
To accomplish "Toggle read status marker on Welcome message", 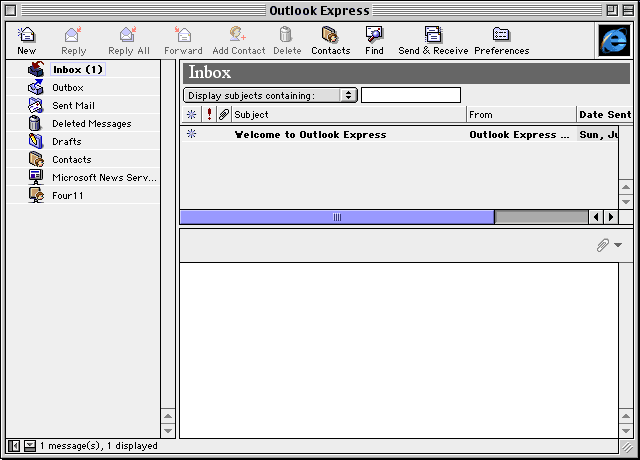I will 191,134.
